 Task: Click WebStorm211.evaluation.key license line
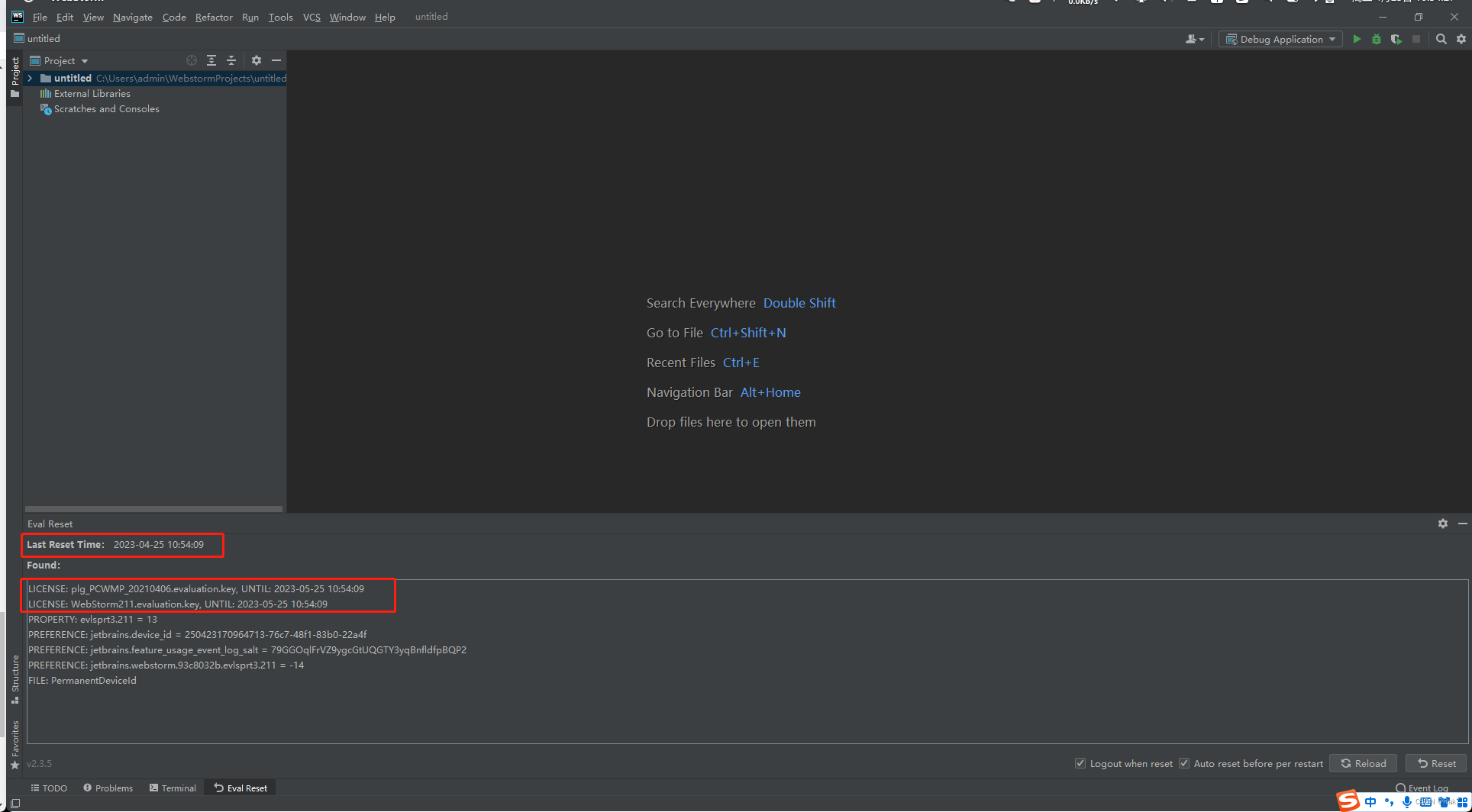(178, 604)
